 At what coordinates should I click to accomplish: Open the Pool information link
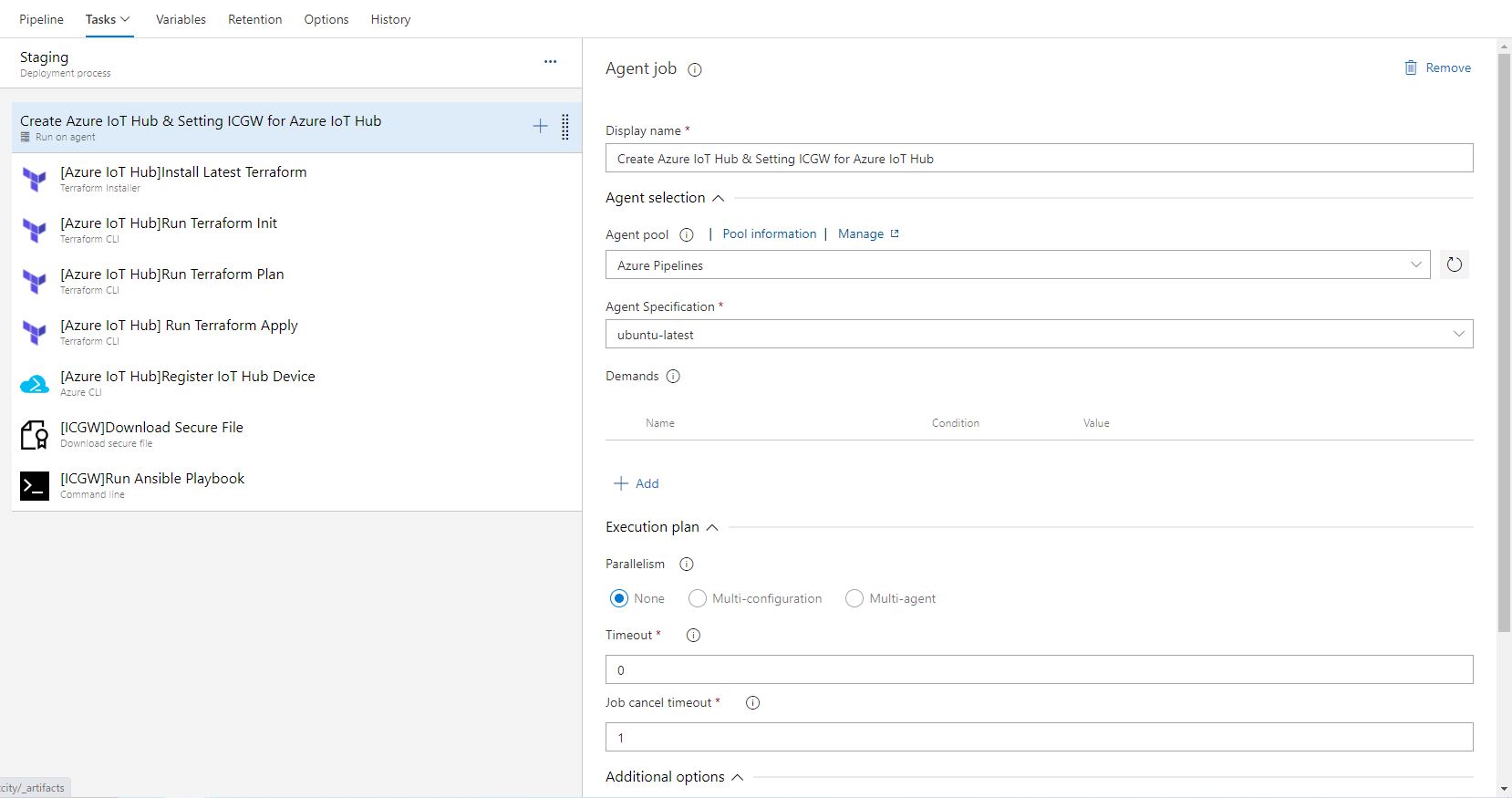pyautogui.click(x=769, y=234)
